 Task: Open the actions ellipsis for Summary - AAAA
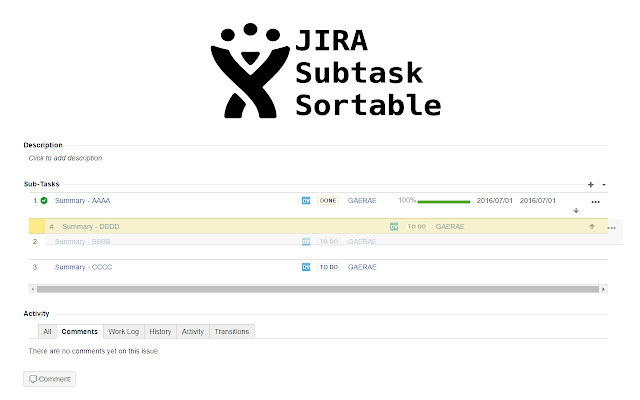click(596, 202)
